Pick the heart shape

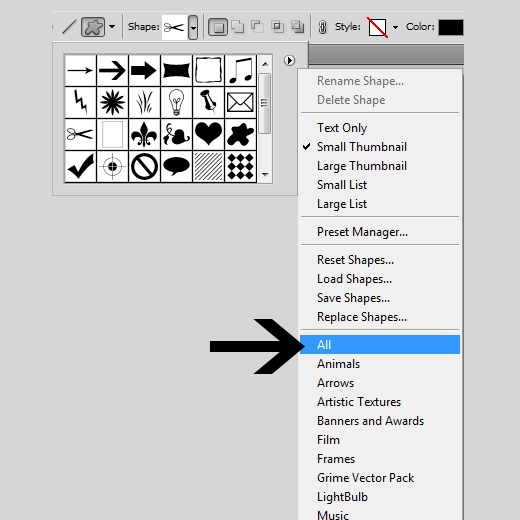click(x=208, y=134)
